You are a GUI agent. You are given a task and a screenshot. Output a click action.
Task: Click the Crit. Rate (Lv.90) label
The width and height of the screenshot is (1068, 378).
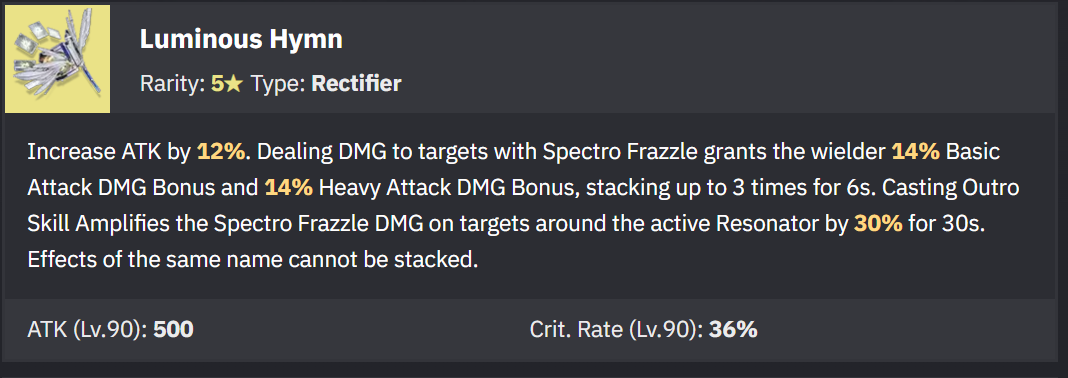pyautogui.click(x=616, y=330)
